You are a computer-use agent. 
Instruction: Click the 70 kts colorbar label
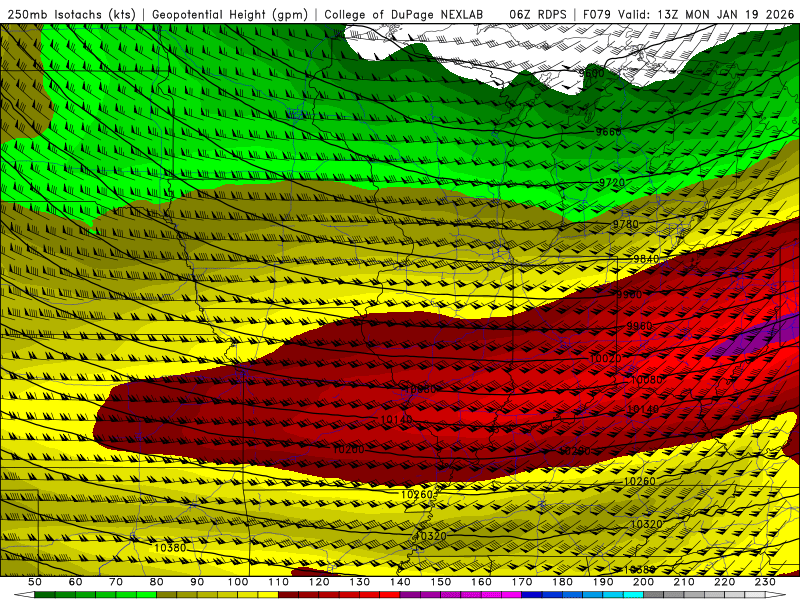pos(116,582)
